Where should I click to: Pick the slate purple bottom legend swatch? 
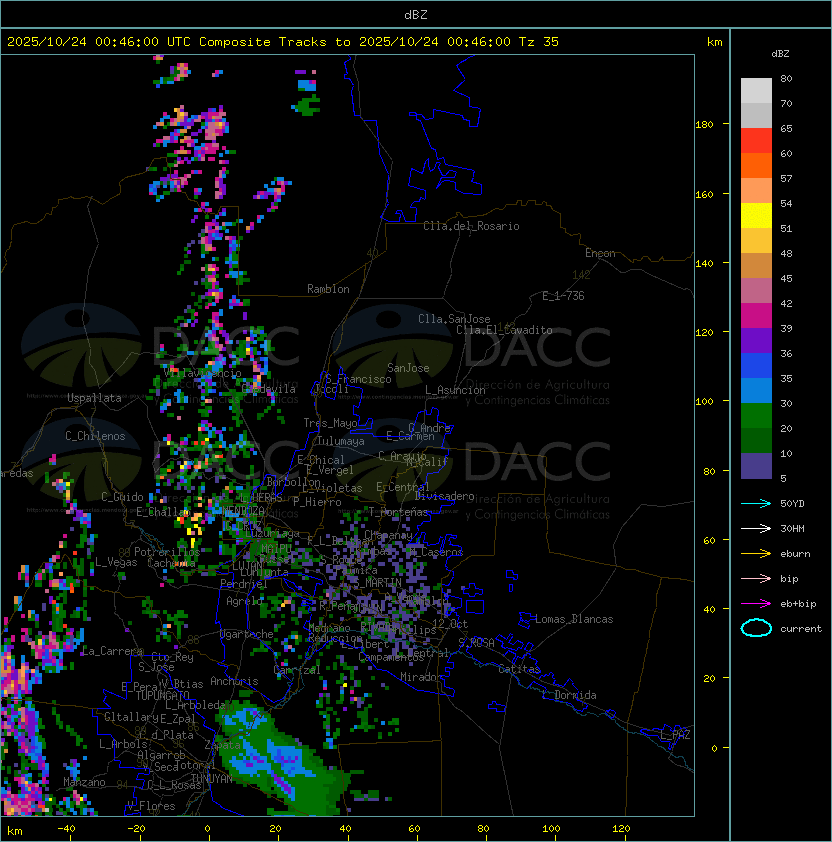coord(756,466)
